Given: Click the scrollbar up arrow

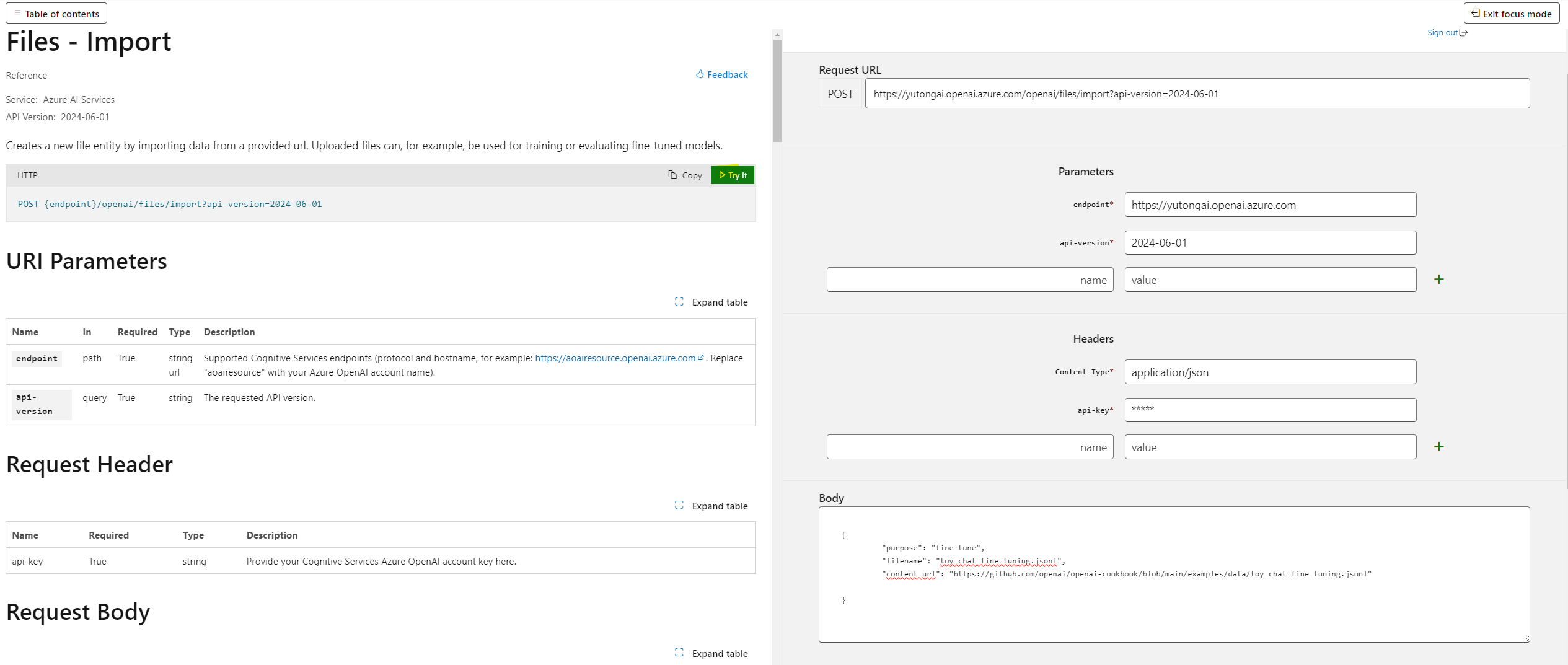Looking at the screenshot, I should (x=777, y=35).
